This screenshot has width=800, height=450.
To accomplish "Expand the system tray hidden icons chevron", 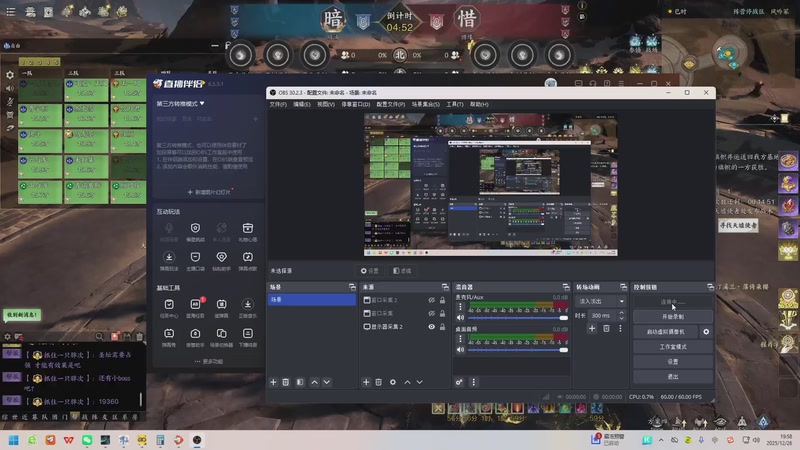I will click(x=661, y=440).
